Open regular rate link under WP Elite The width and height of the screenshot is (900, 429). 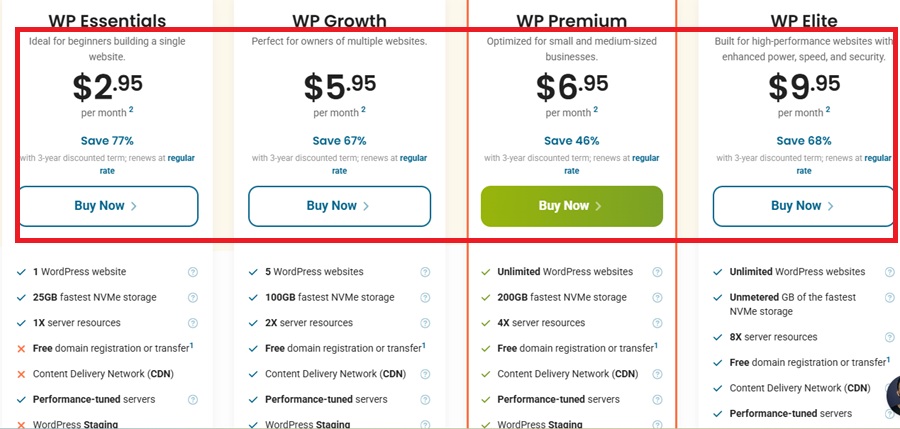pyautogui.click(x=877, y=158)
